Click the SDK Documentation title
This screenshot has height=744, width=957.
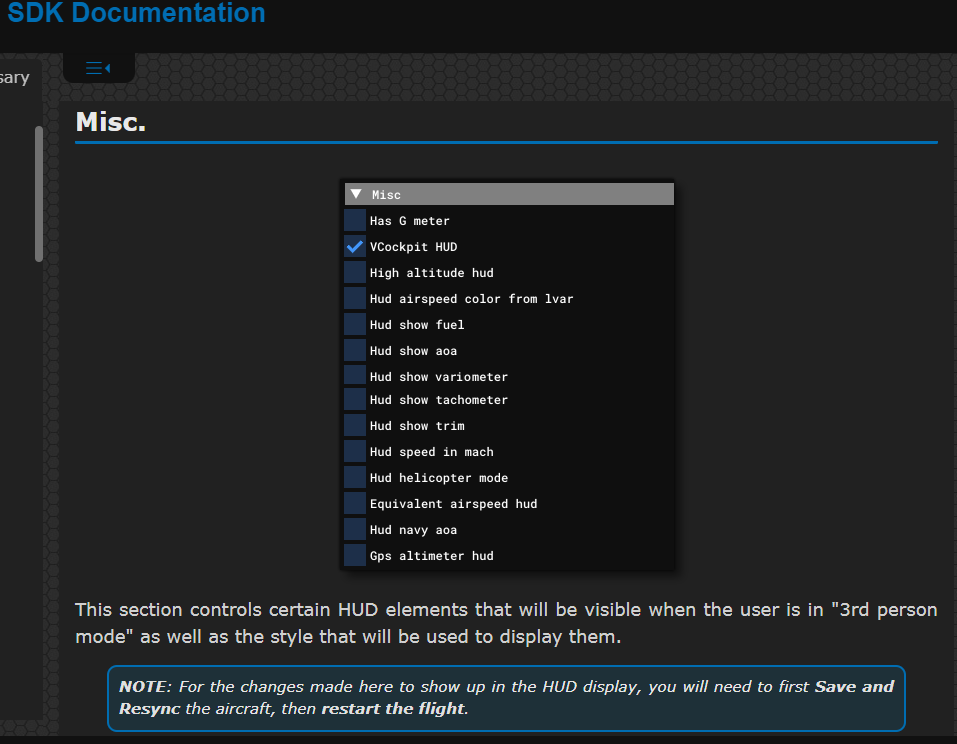tap(135, 13)
